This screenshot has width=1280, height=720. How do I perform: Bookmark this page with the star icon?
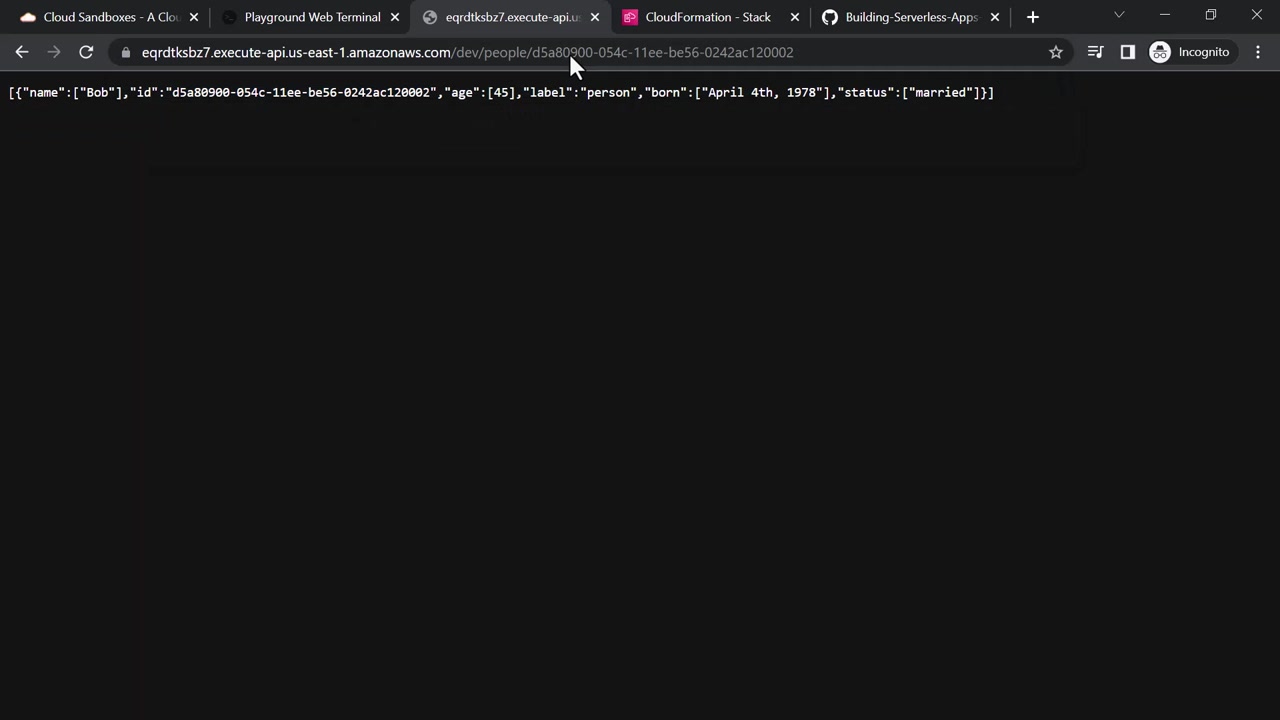[x=1056, y=52]
